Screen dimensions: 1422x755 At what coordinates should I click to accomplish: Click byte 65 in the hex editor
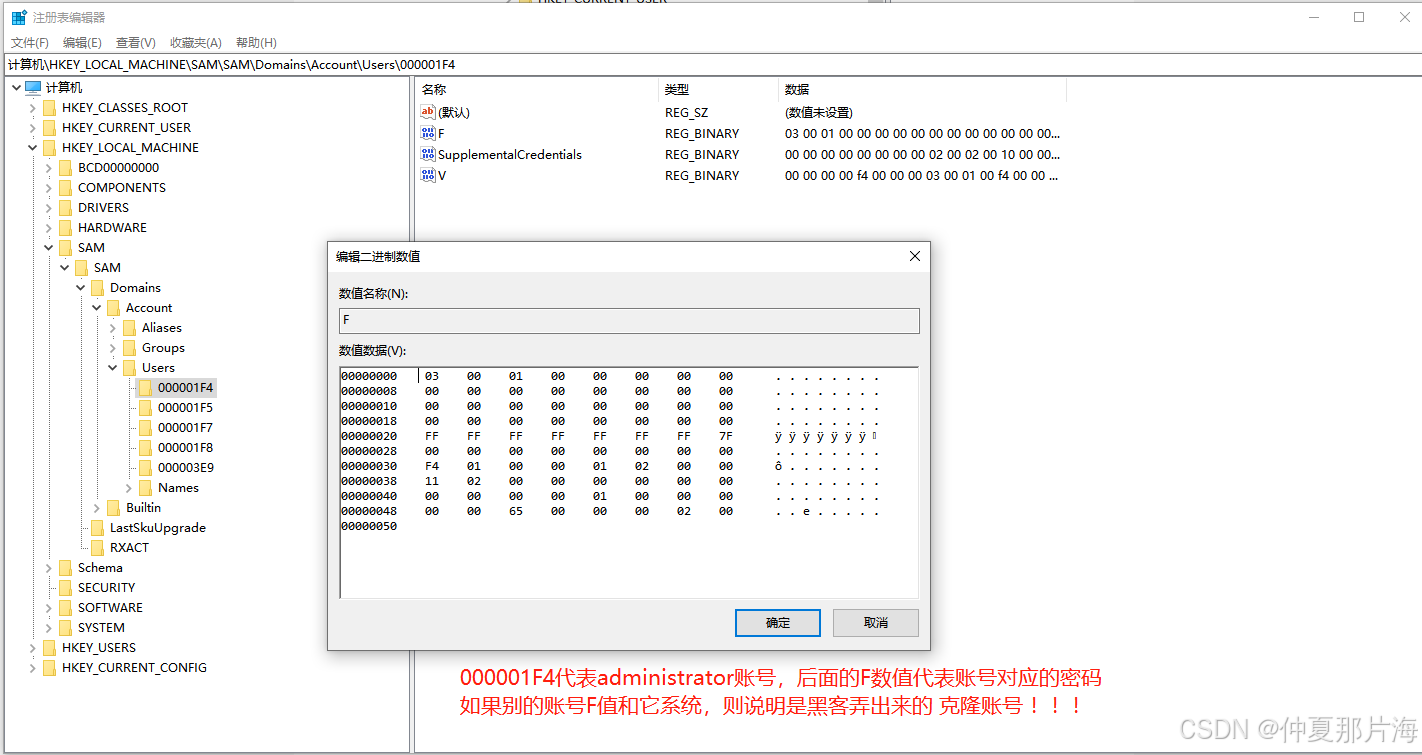pyautogui.click(x=516, y=511)
